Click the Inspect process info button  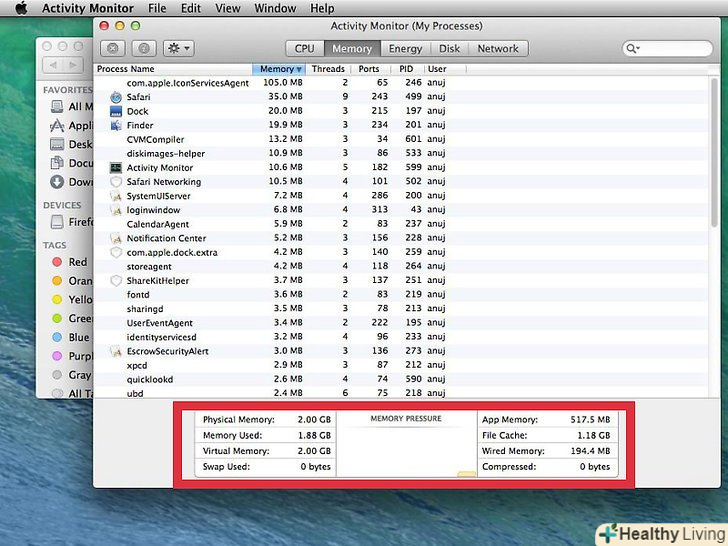click(144, 48)
